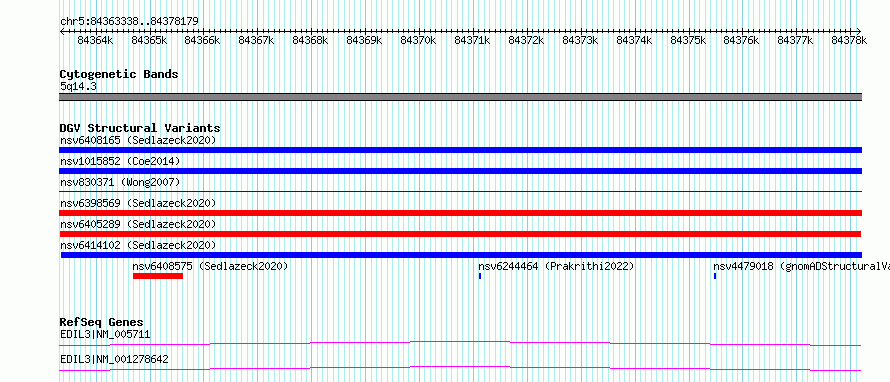Click the nsv6408575 (Sedlazeck2020) label
890x382 pixels.
point(210,266)
